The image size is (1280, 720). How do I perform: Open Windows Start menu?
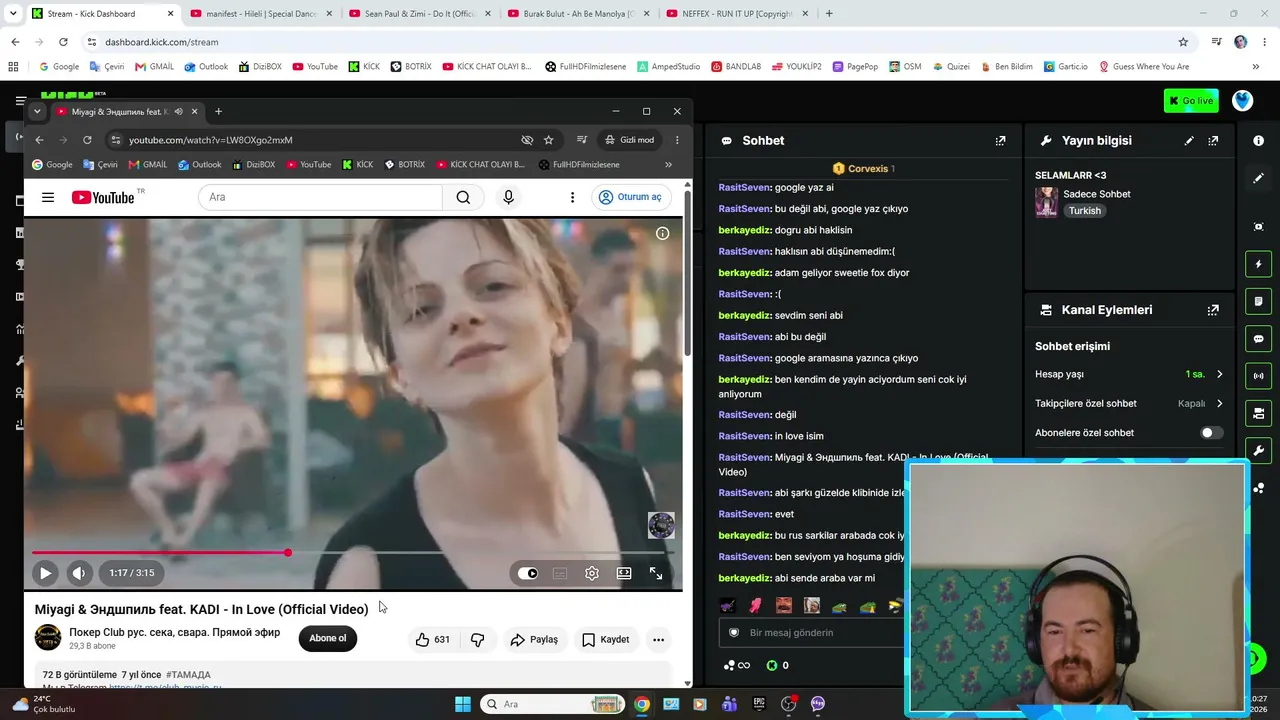463,704
